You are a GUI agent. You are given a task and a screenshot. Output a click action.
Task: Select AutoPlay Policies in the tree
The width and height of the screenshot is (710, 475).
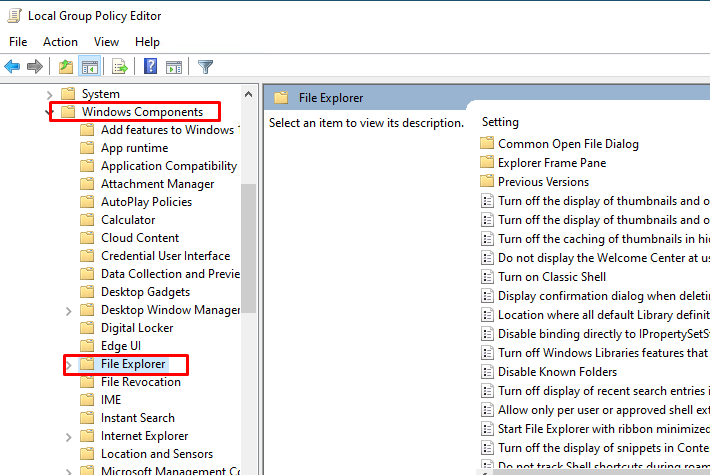pos(146,202)
